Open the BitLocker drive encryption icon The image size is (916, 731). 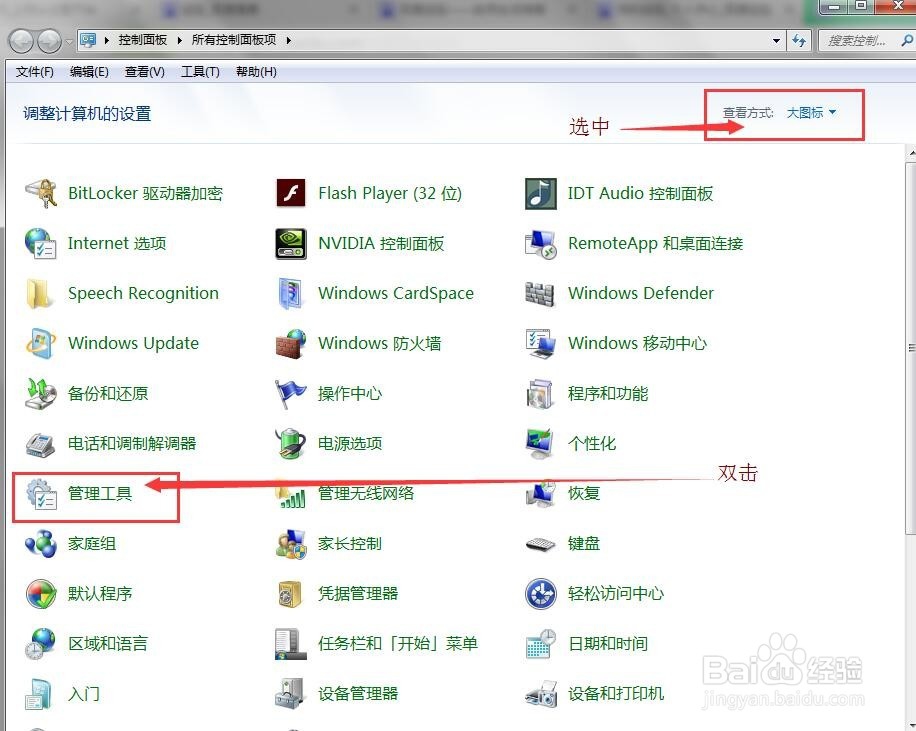[x=41, y=193]
